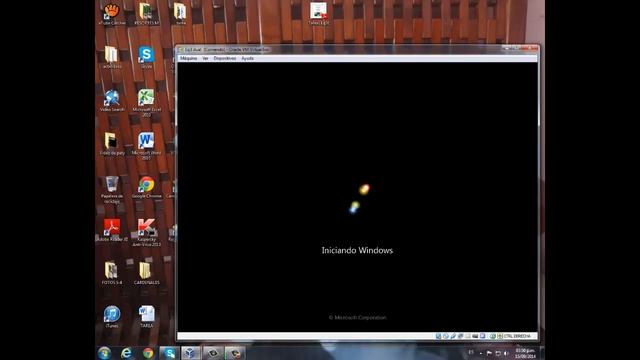This screenshot has height=360, width=640.
Task: Select the Adobe Reader XI desktop icon
Action: click(112, 230)
